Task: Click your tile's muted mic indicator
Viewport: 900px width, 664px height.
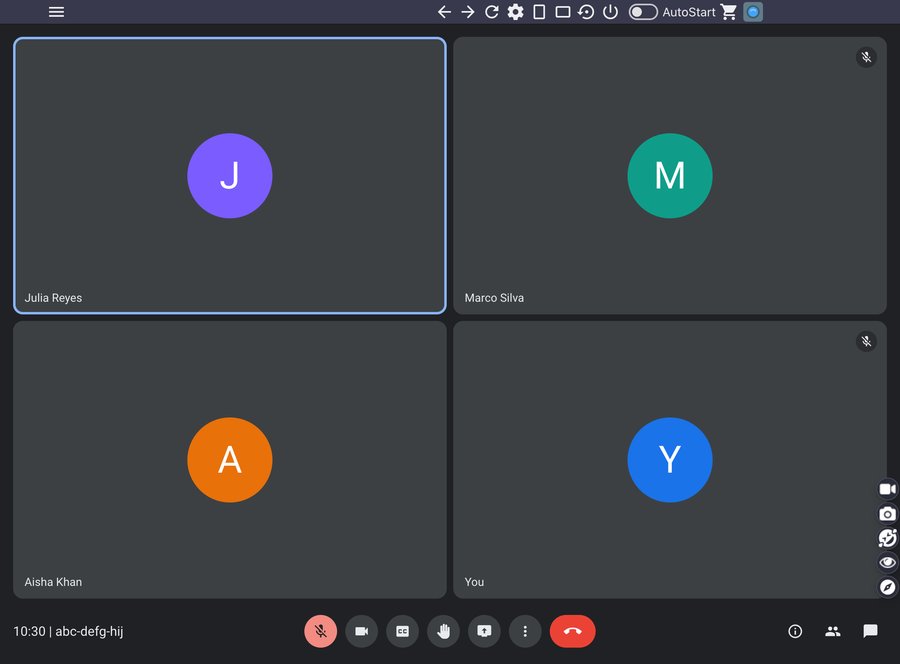Action: click(866, 341)
